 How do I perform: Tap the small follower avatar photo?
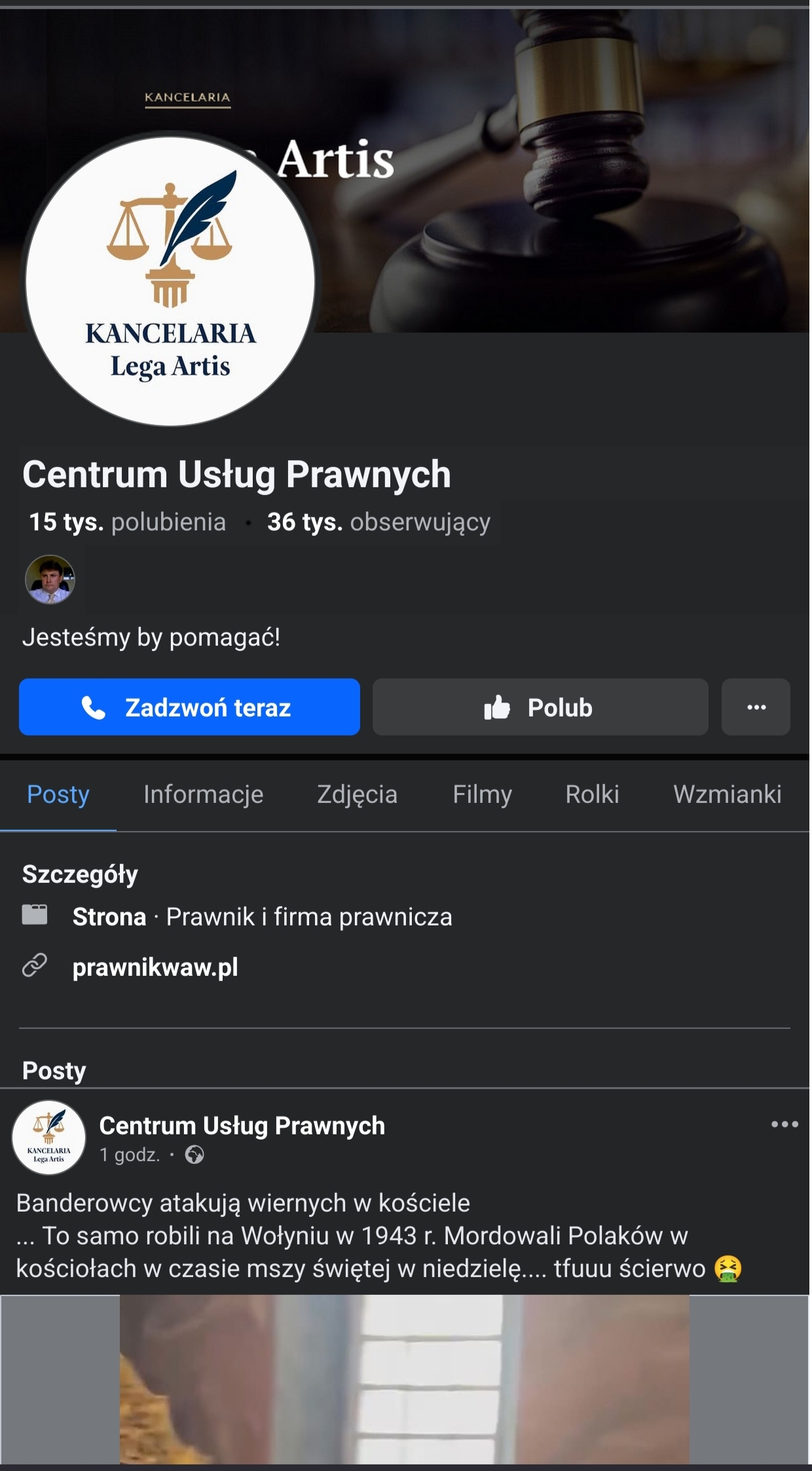point(50,580)
